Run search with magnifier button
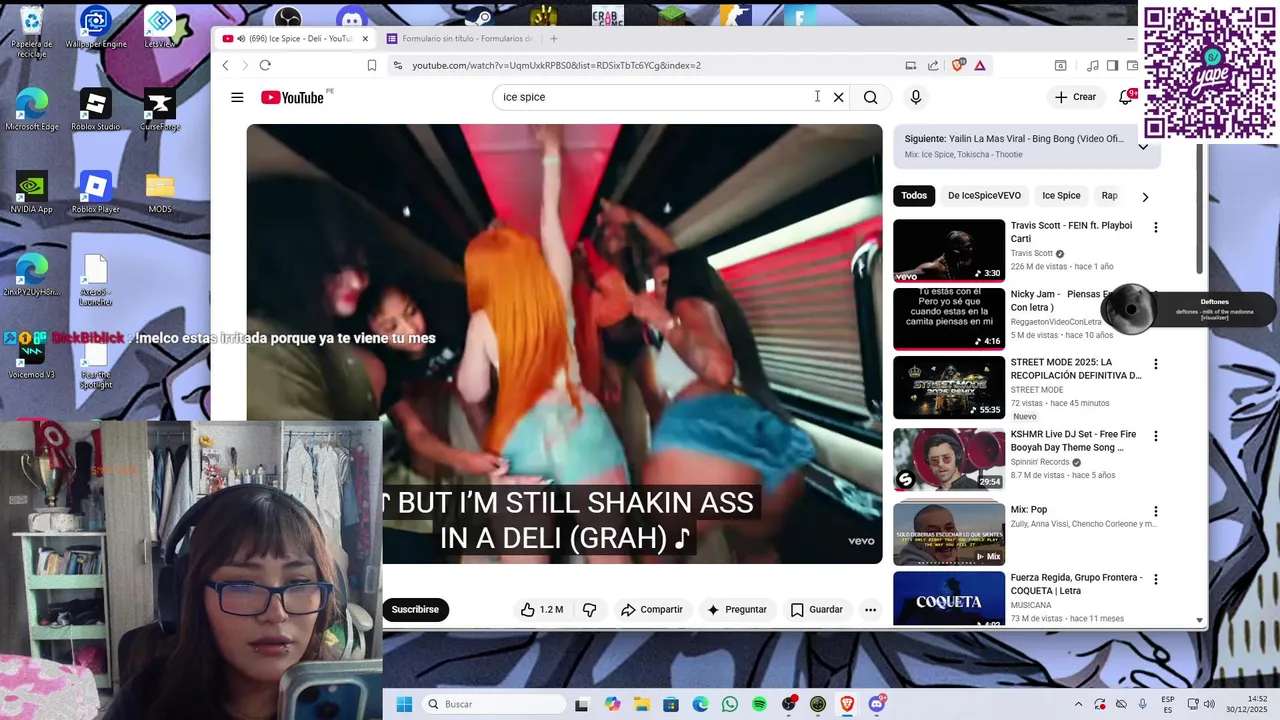 [x=871, y=97]
